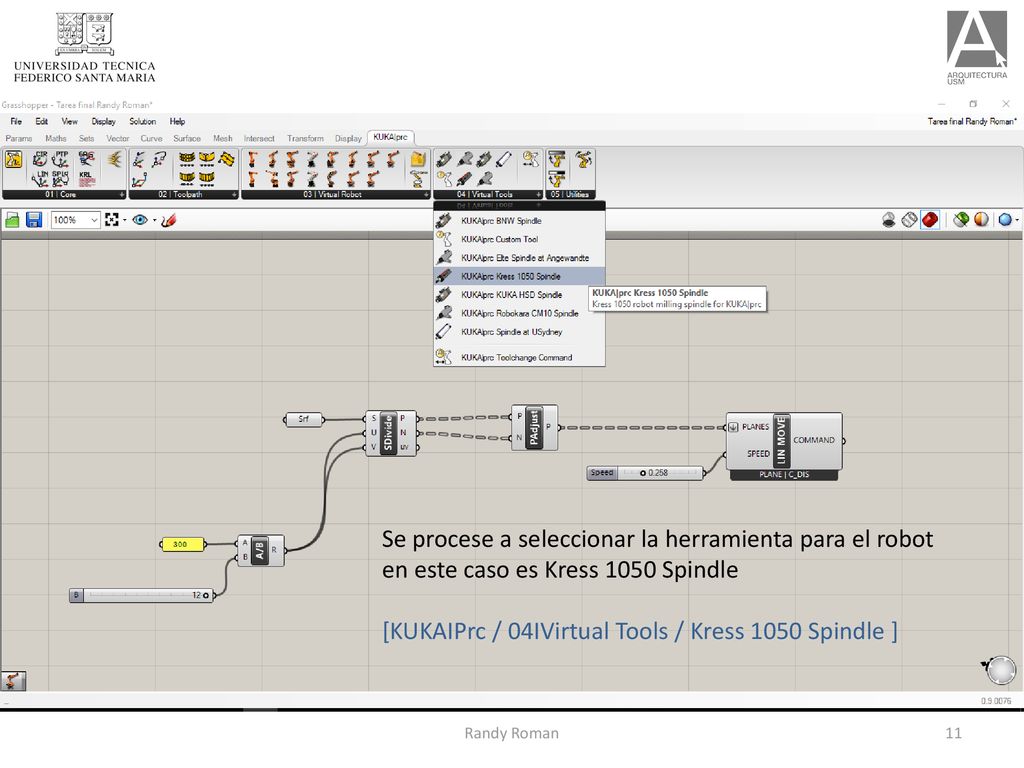The width and height of the screenshot is (1024, 768).
Task: Select the PTP movement icon
Action: [61, 158]
